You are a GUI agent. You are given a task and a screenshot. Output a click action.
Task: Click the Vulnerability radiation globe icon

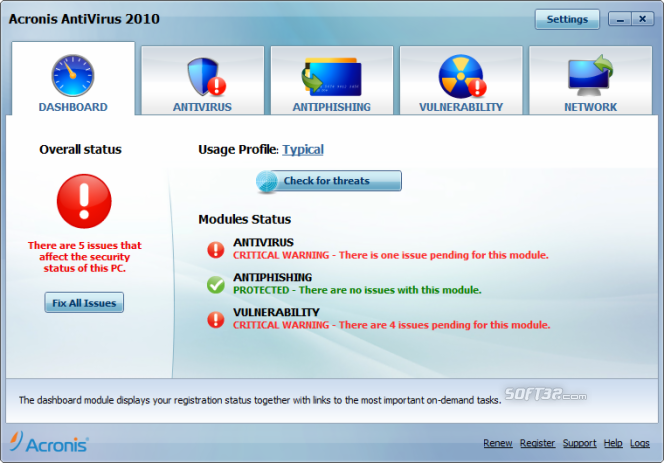tap(462, 76)
